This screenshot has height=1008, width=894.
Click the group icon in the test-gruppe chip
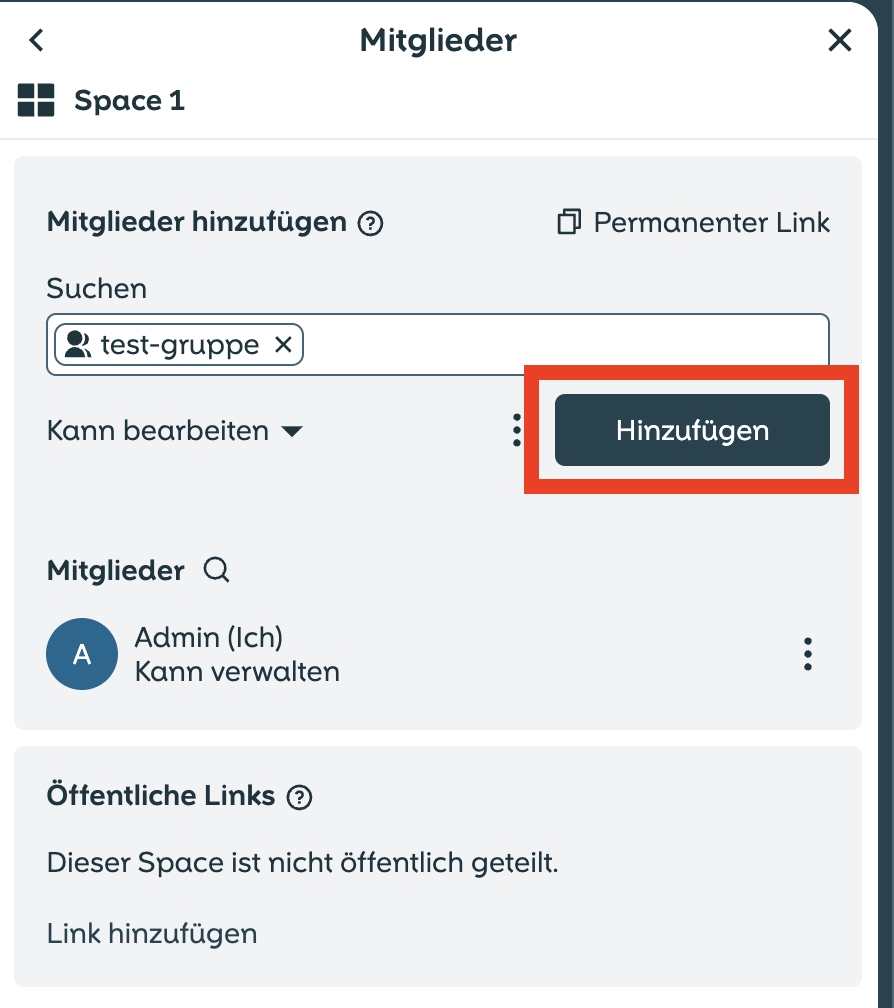[x=78, y=345]
